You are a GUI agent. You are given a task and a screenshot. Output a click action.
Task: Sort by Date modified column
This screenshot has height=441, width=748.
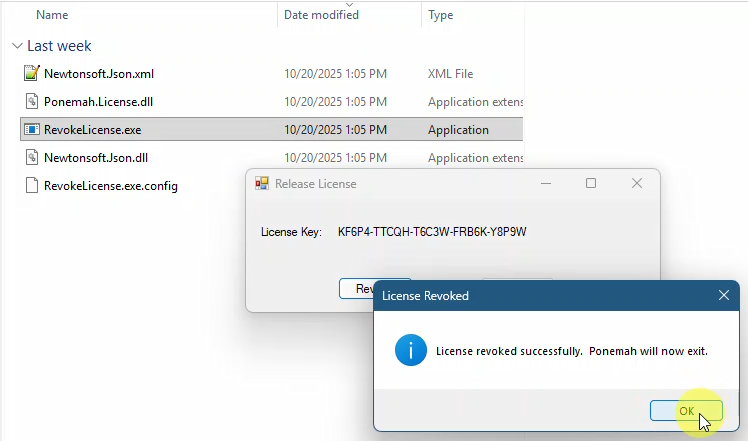pos(321,15)
